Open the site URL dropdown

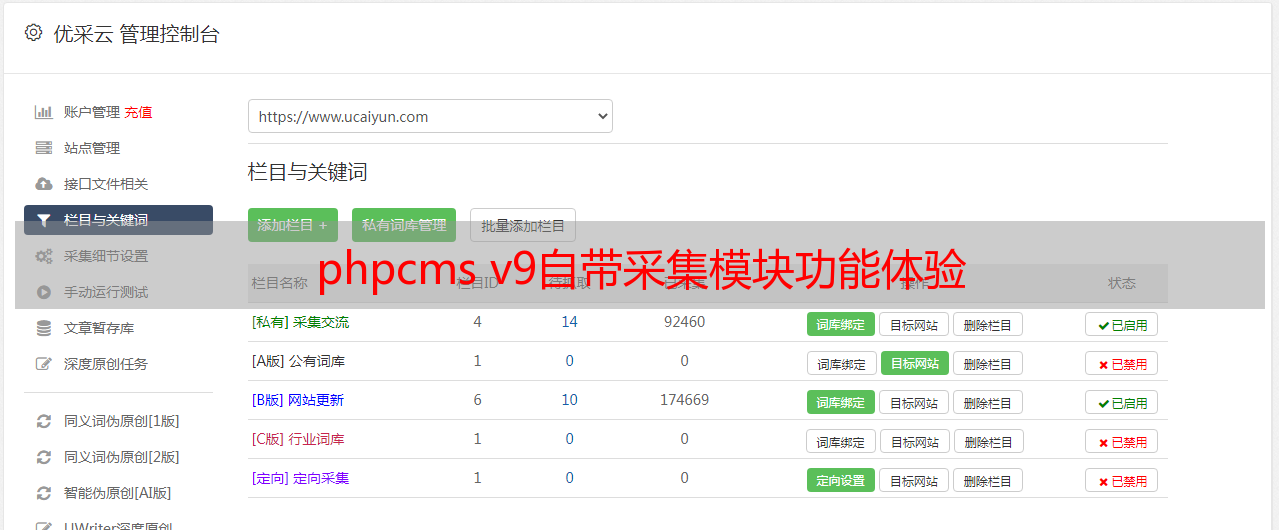pos(430,116)
